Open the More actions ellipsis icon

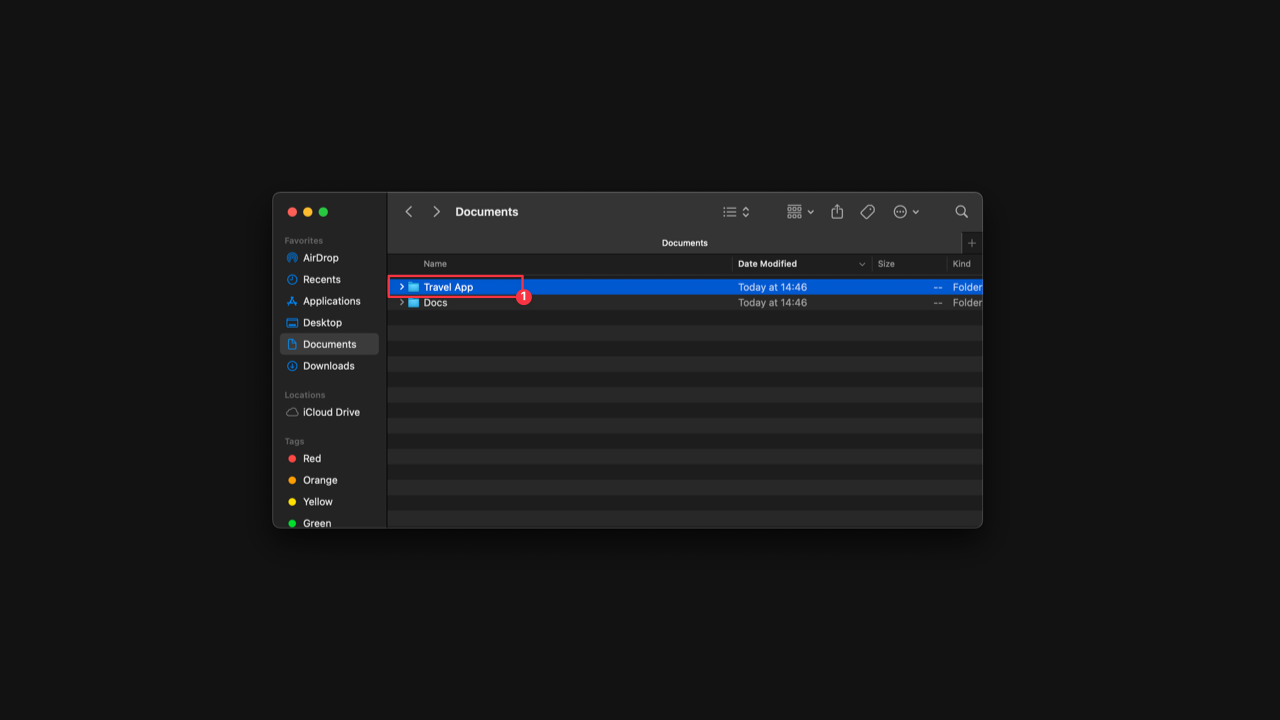click(901, 211)
